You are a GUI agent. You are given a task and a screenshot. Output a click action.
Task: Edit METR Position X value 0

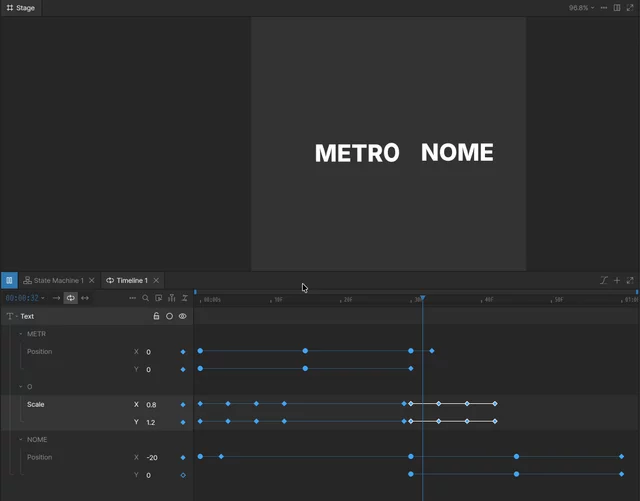149,352
